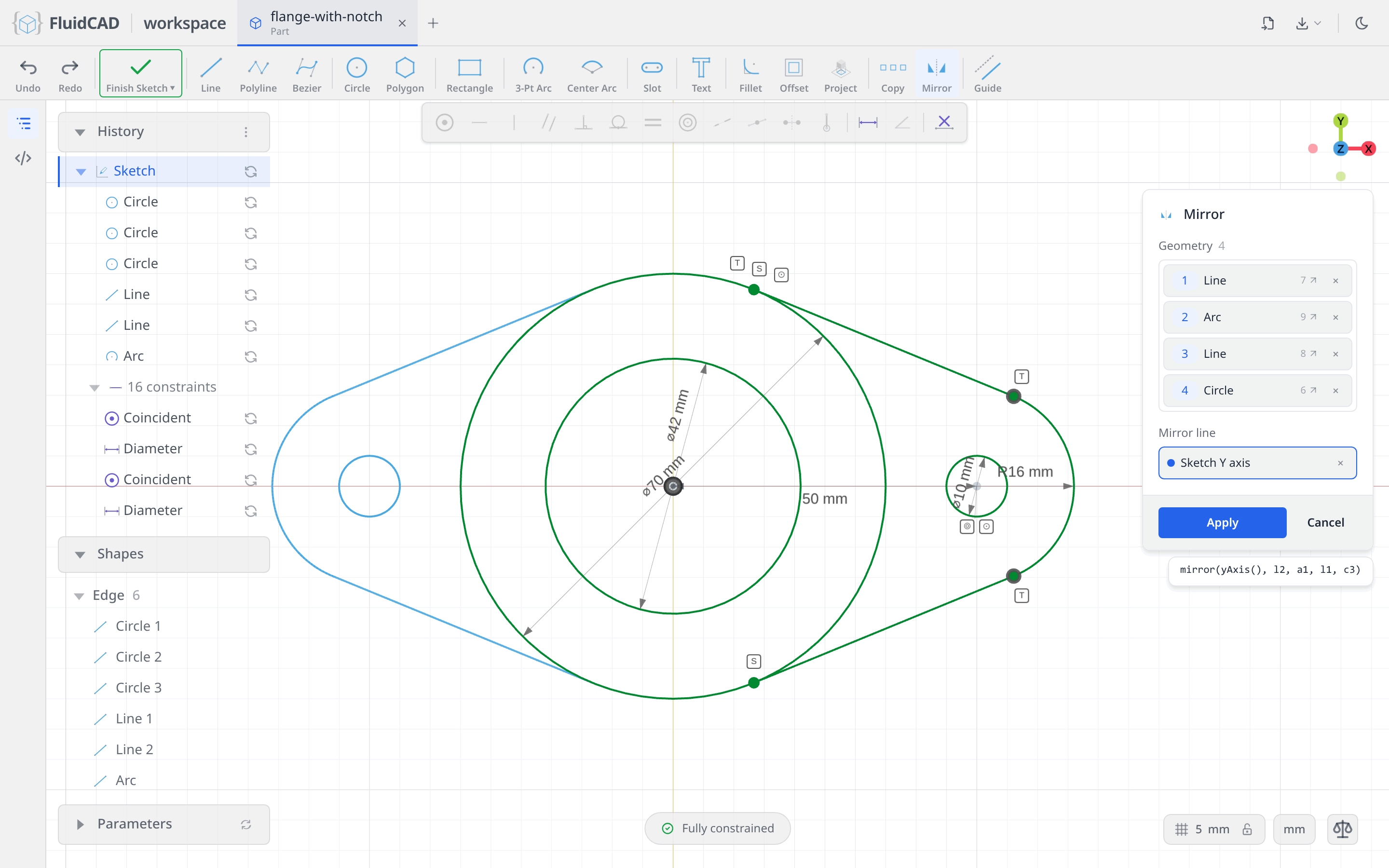Toggle the parallel constraint icon
1389x868 pixels.
549,122
